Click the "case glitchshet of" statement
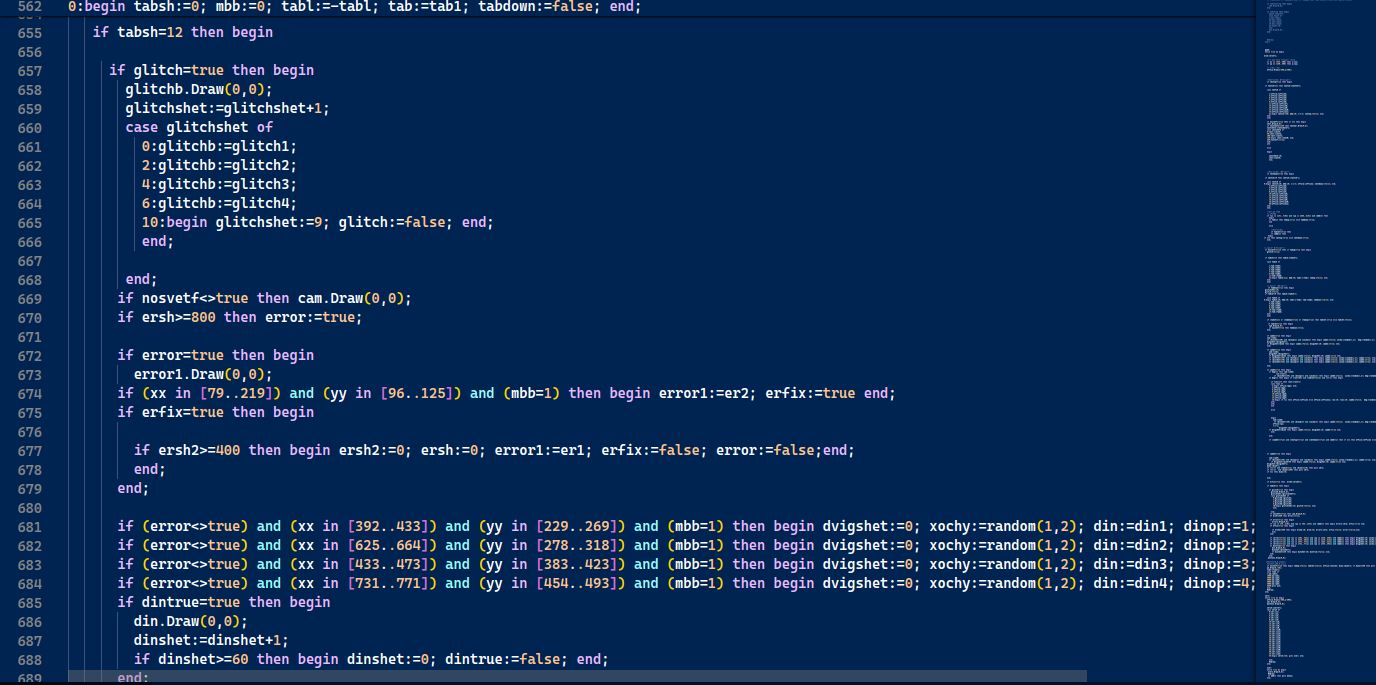1376x685 pixels. tap(199, 128)
